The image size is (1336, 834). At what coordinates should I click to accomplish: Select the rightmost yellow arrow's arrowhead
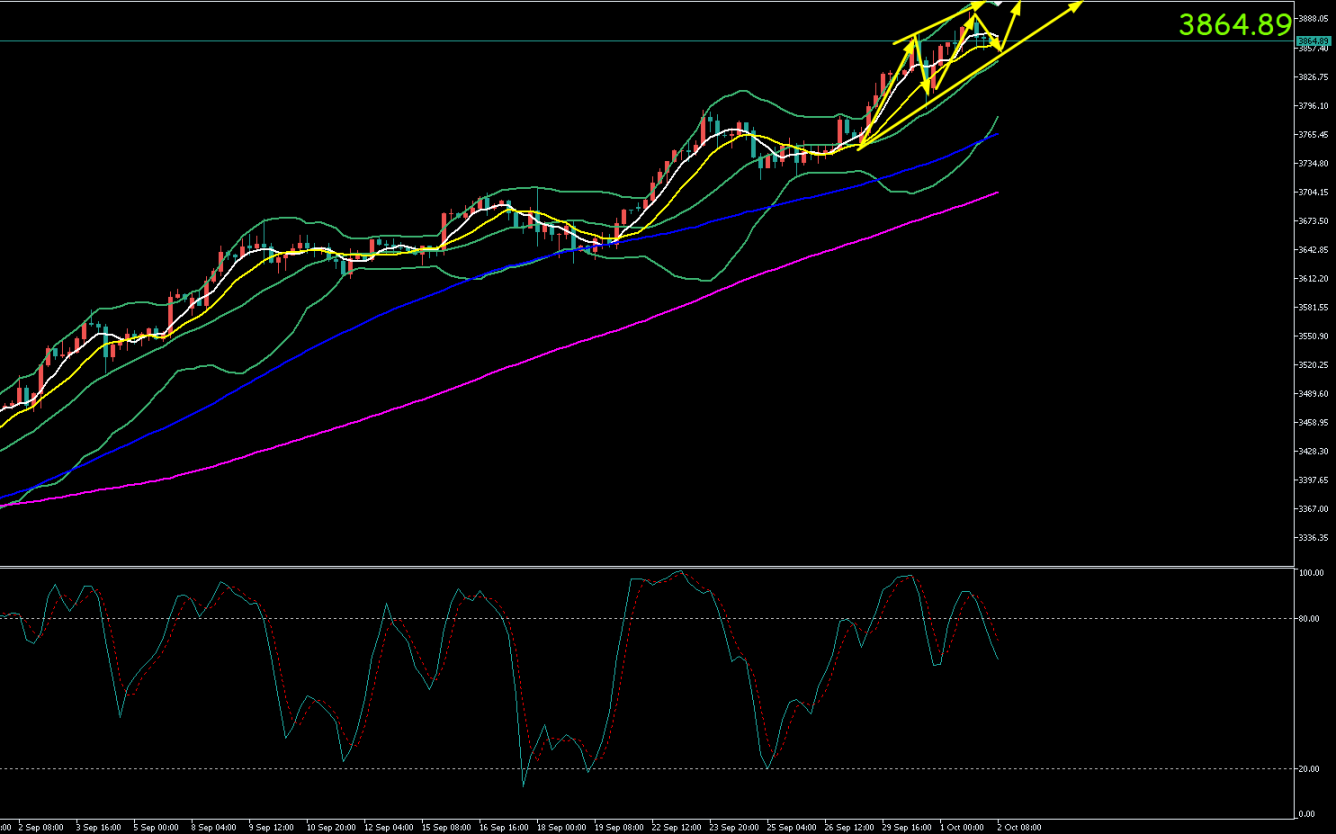pos(1079,6)
